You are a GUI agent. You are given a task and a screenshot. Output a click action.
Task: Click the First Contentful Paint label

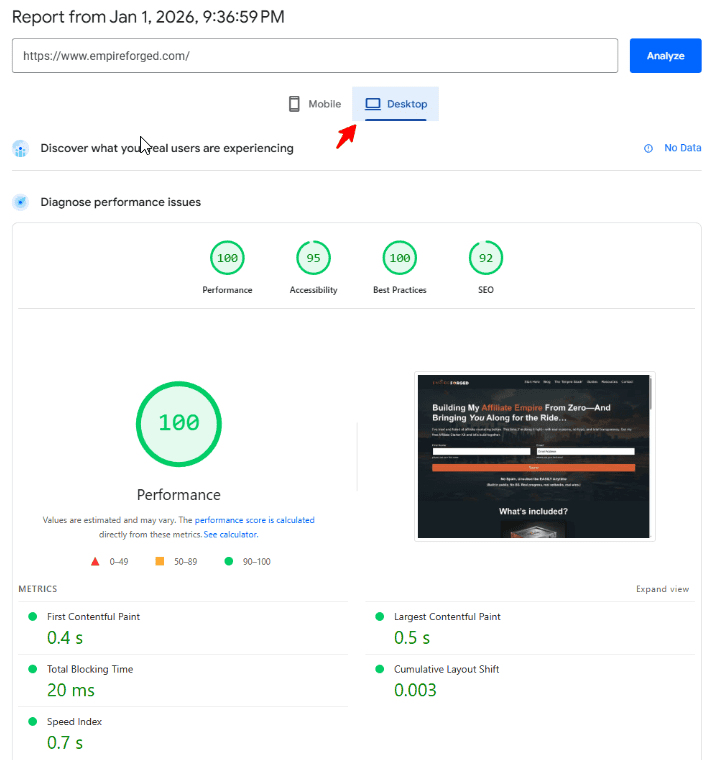(x=93, y=617)
